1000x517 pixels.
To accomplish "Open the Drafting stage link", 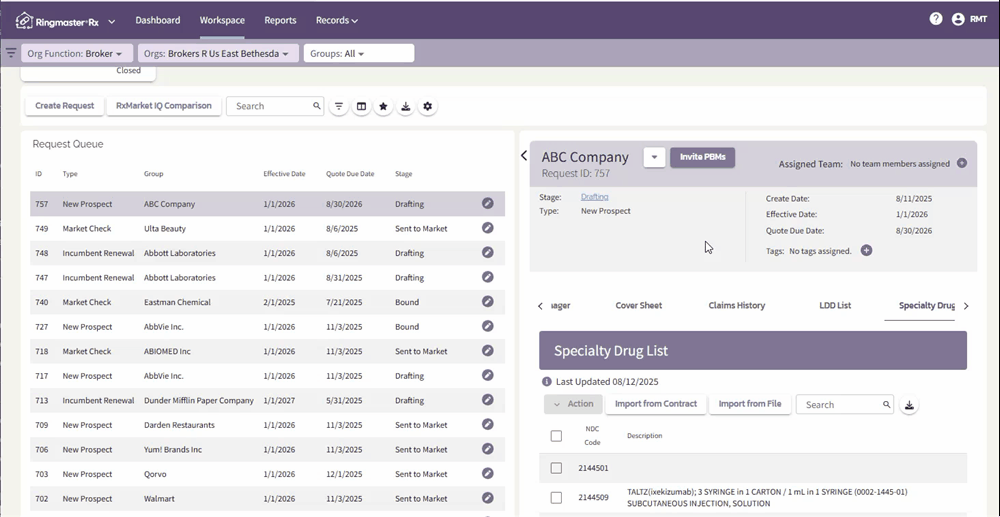I will click(594, 197).
